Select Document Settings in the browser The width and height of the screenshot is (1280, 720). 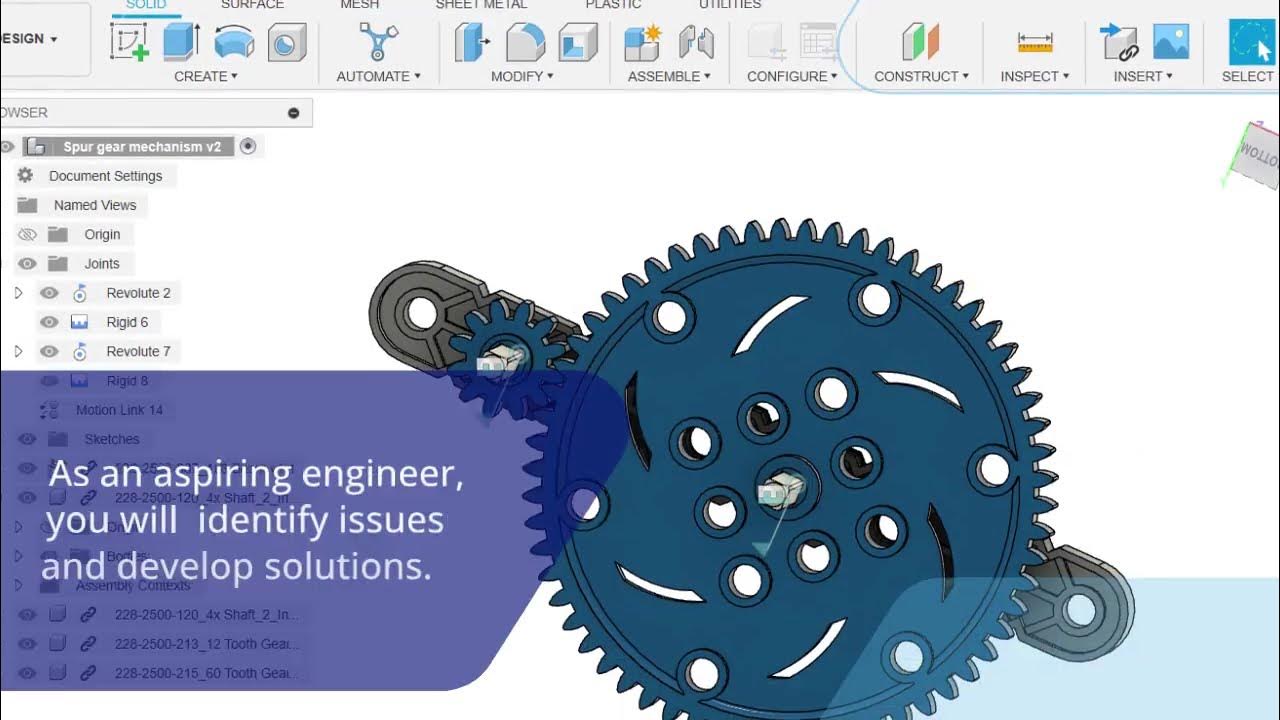[x=105, y=176]
